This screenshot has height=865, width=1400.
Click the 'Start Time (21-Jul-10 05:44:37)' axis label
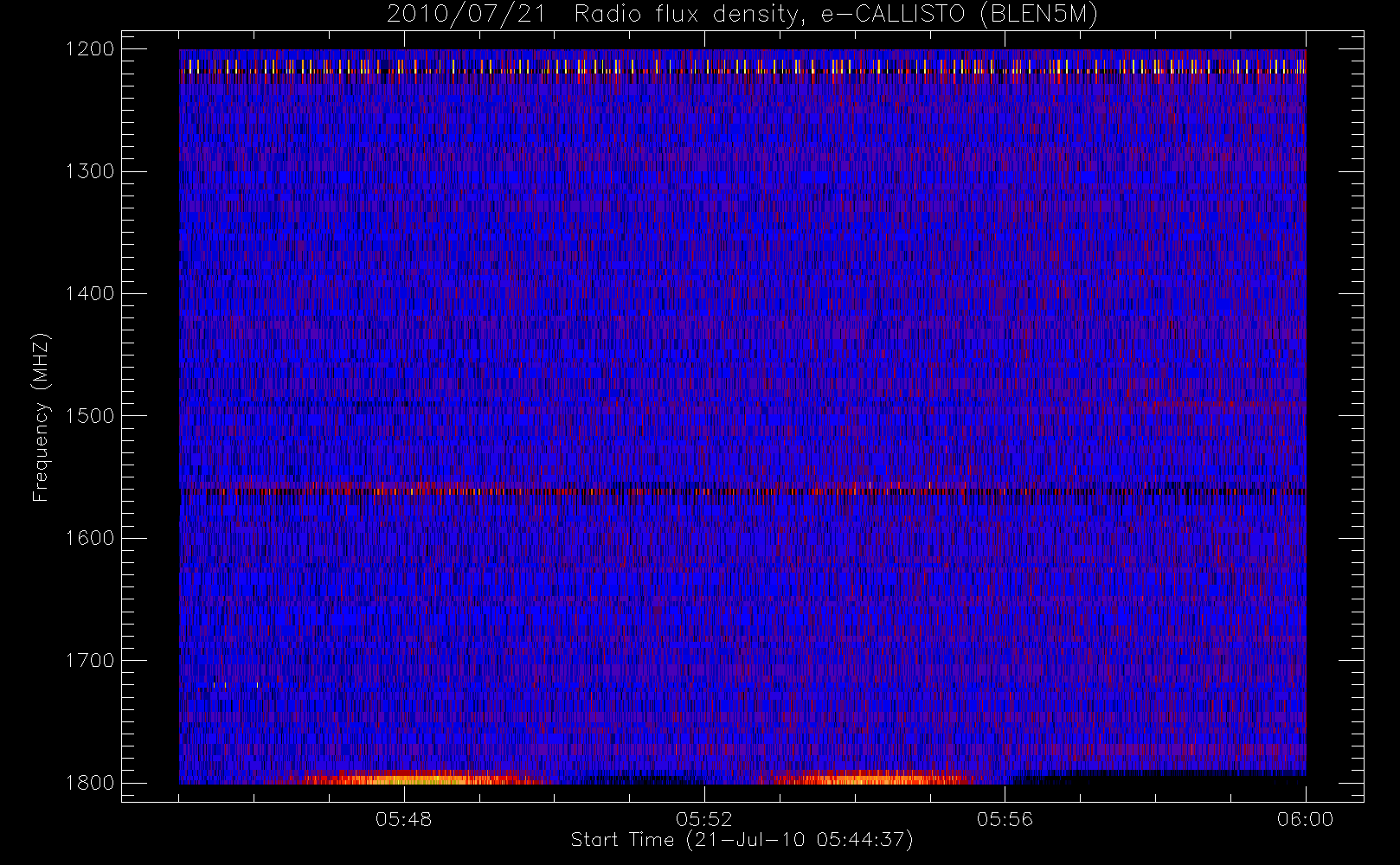click(742, 840)
